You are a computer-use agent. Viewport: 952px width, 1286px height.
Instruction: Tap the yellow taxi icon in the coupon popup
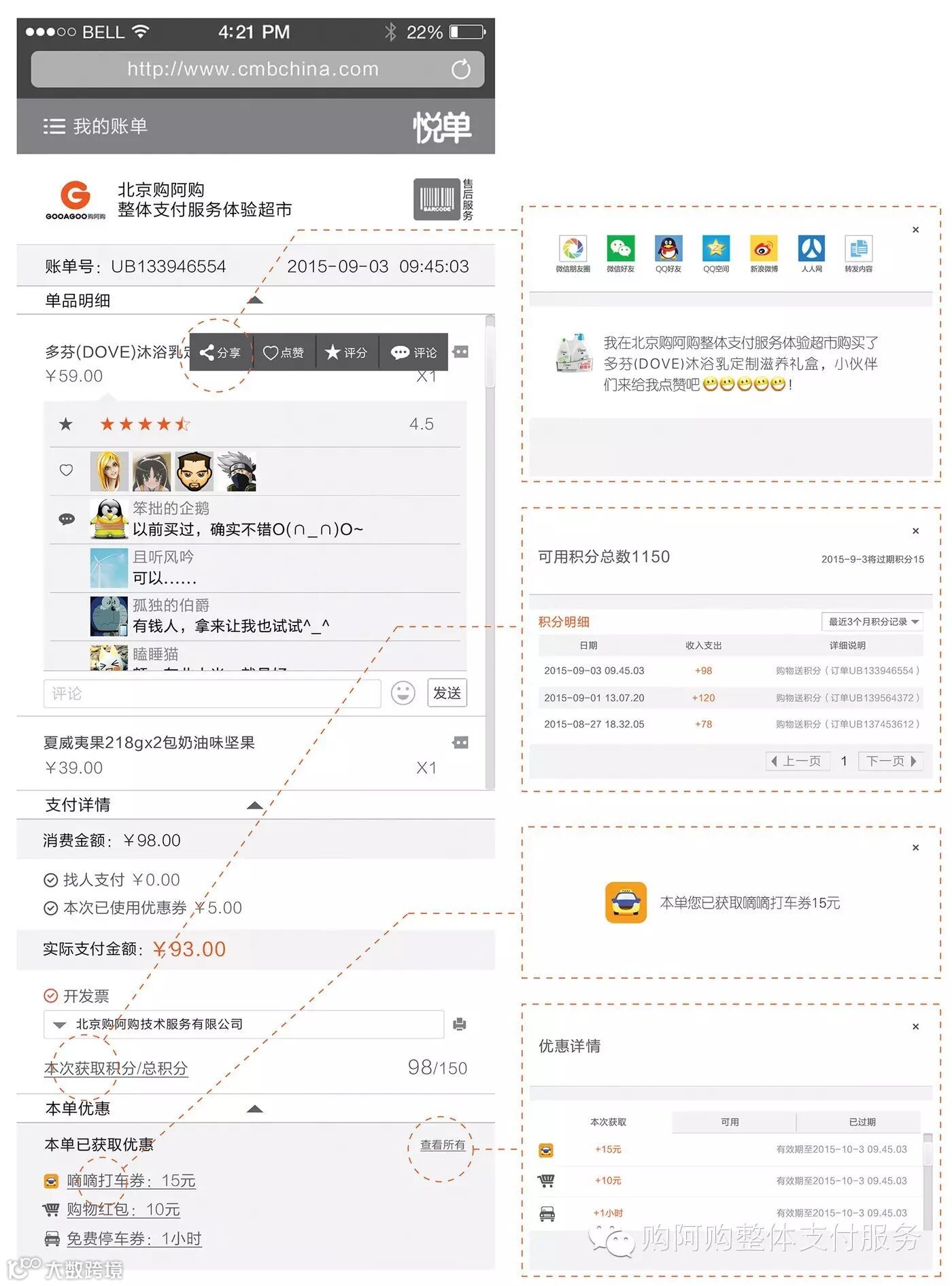626,902
